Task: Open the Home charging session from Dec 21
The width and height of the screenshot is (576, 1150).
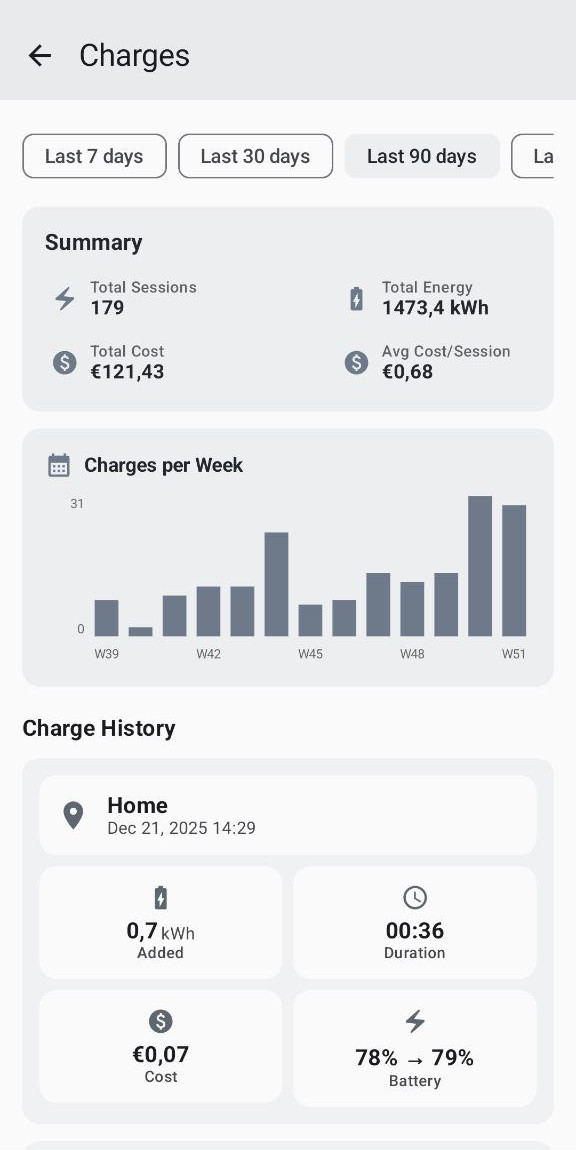Action: coord(287,815)
